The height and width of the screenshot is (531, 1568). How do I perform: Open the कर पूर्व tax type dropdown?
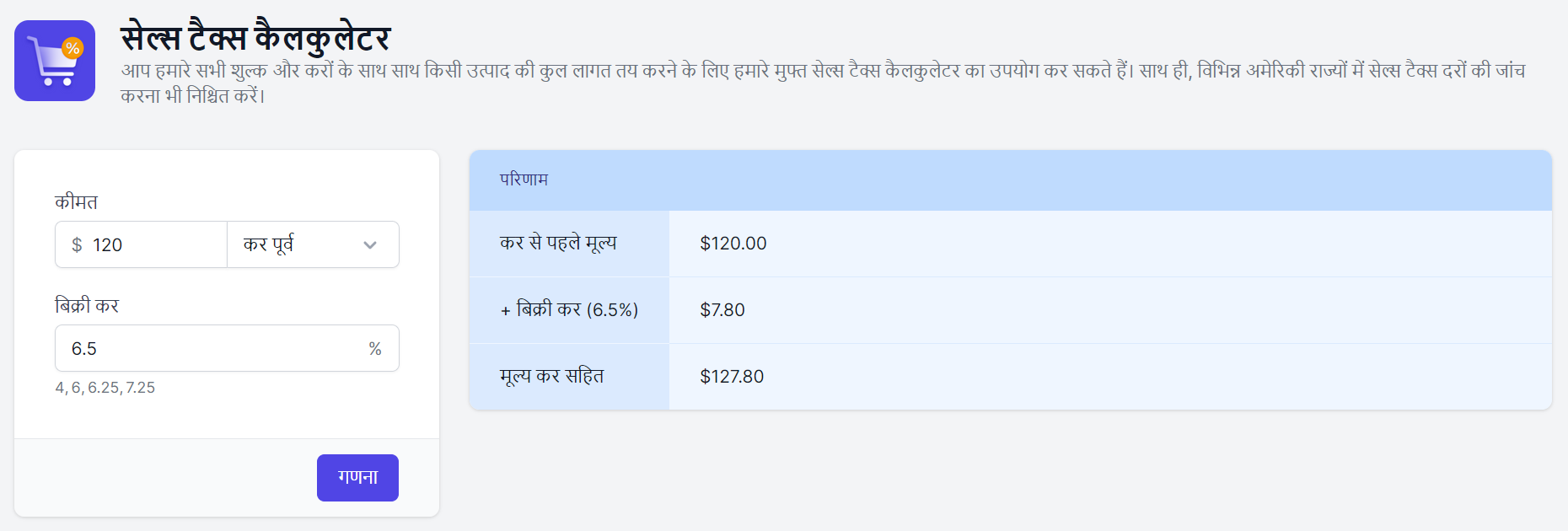tap(312, 245)
